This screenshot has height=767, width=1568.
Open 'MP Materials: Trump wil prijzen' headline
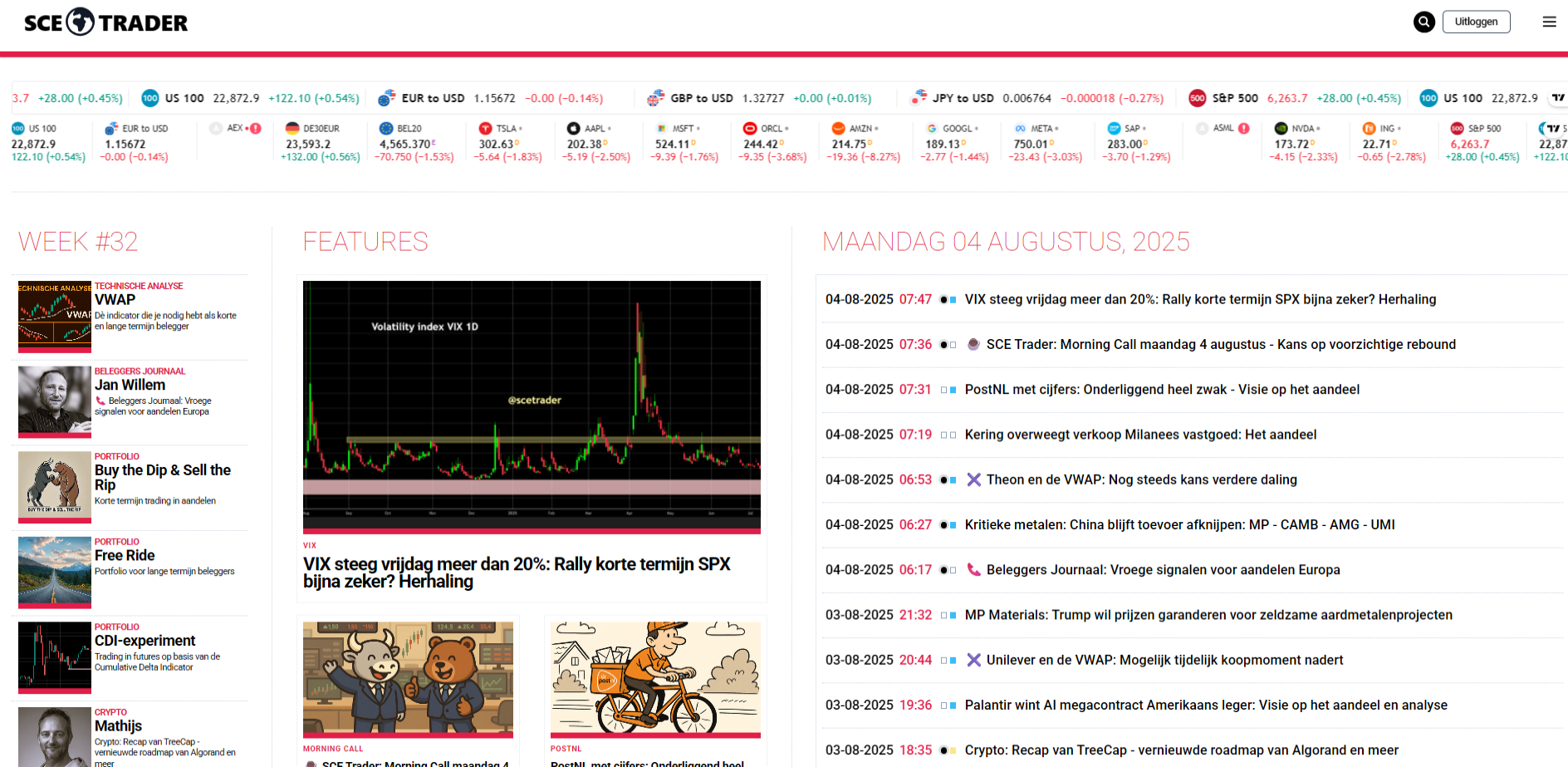coord(1208,615)
